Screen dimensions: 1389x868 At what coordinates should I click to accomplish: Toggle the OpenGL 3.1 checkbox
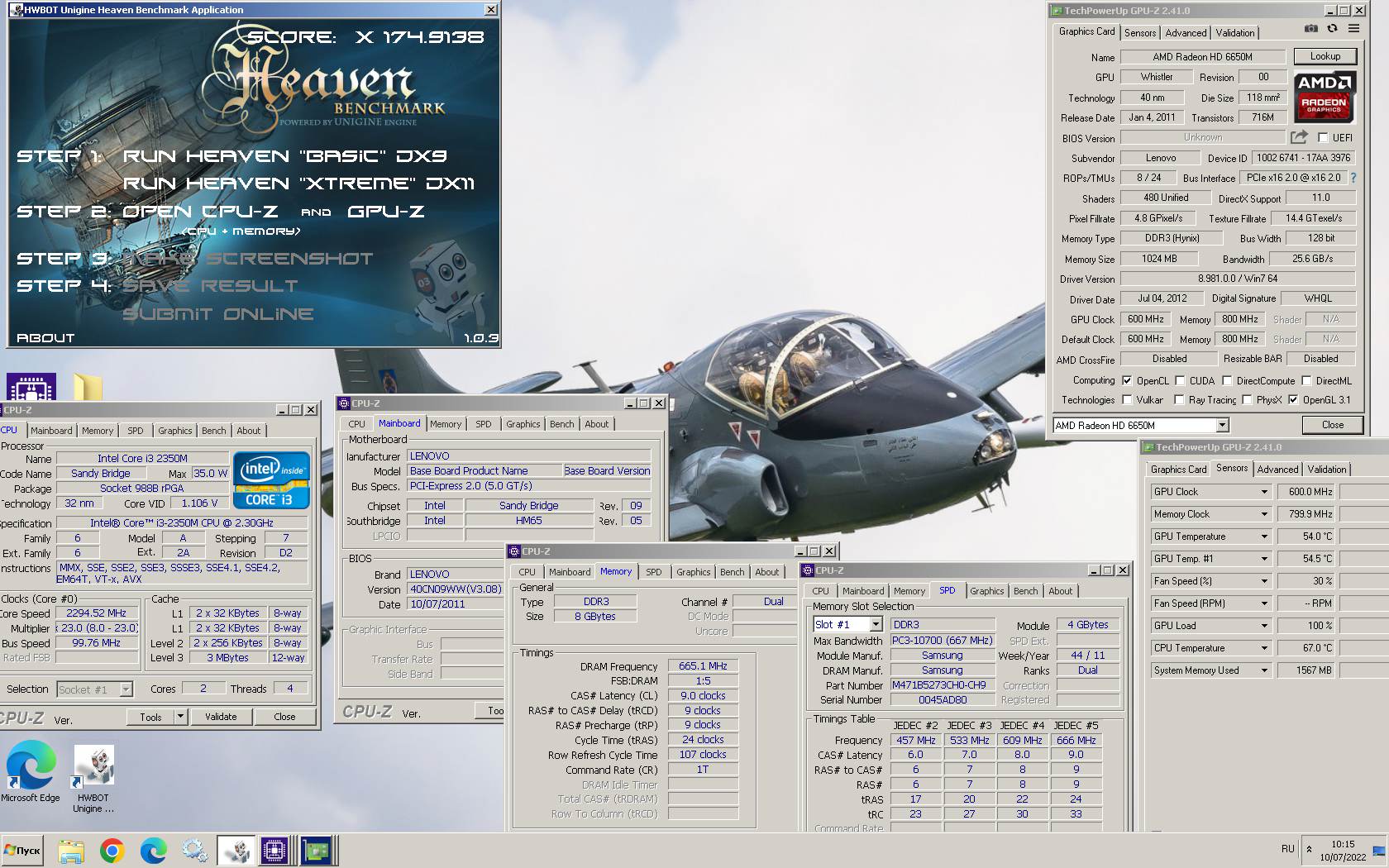coord(1293,400)
